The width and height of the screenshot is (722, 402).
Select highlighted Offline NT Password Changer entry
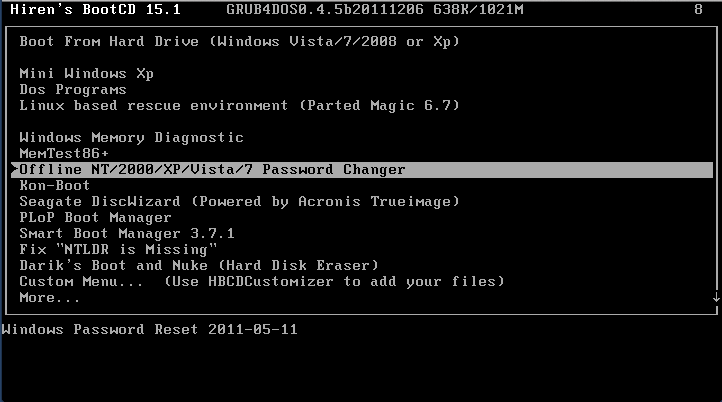coord(361,169)
